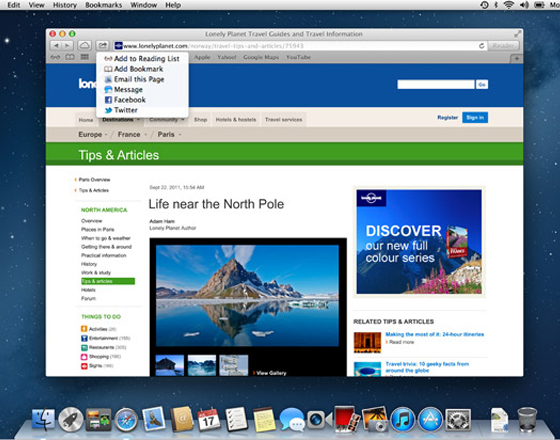This screenshot has width=560, height=440.
Task: Show all bookmarks via open-book icon
Action: pyautogui.click(x=70, y=57)
